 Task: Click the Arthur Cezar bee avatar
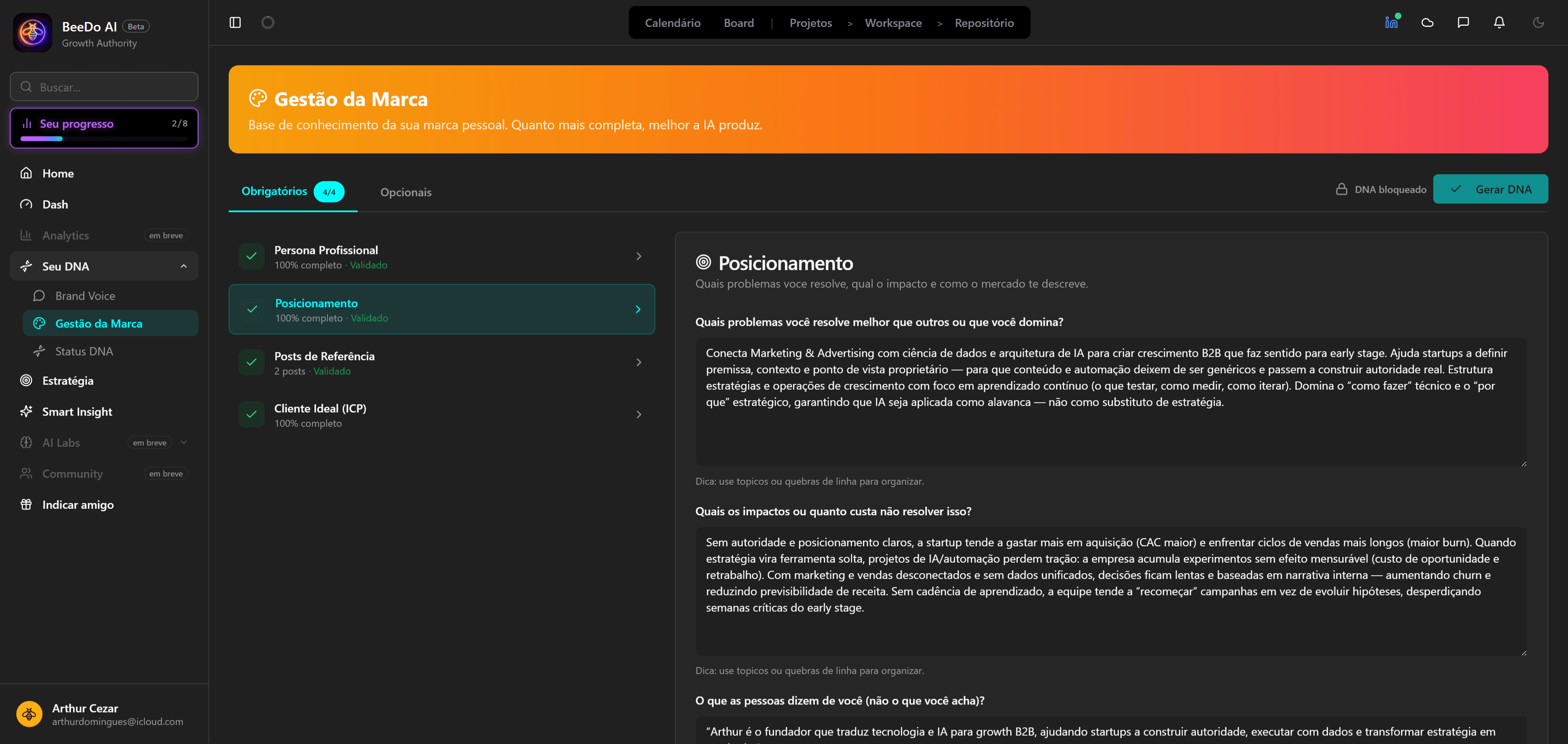coord(29,714)
